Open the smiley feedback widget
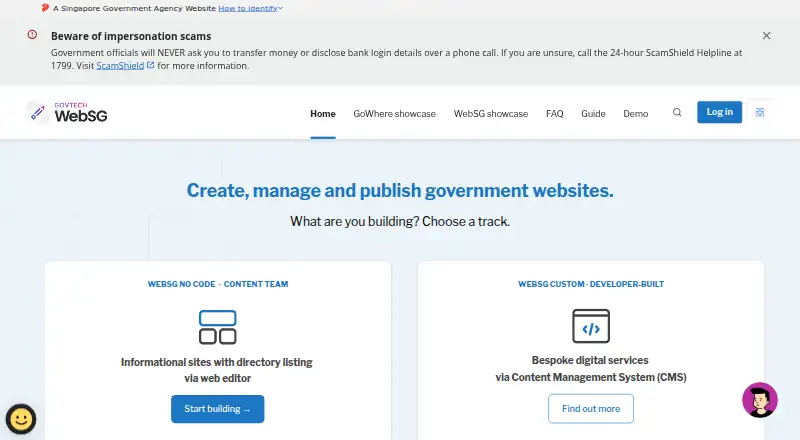The width and height of the screenshot is (800, 440). coord(21,419)
